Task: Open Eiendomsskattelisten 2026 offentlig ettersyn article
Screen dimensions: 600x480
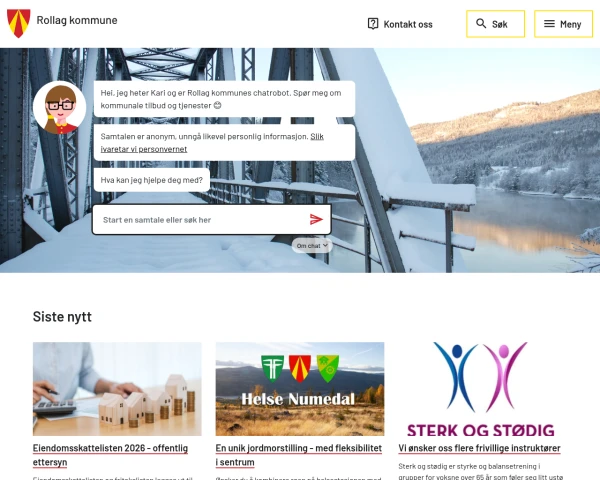Action: point(110,455)
